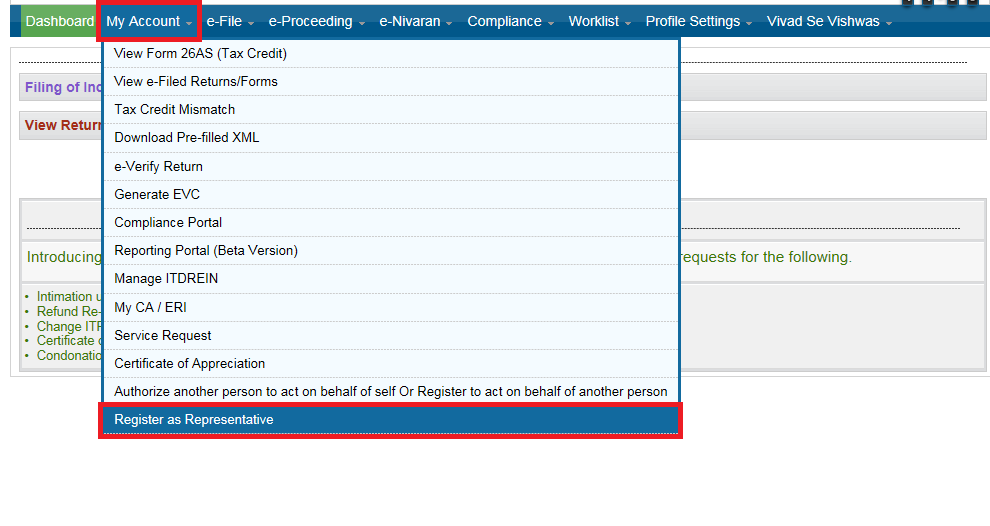This screenshot has width=990, height=526.
Task: Open Certificate of Appreciation
Action: coord(391,364)
